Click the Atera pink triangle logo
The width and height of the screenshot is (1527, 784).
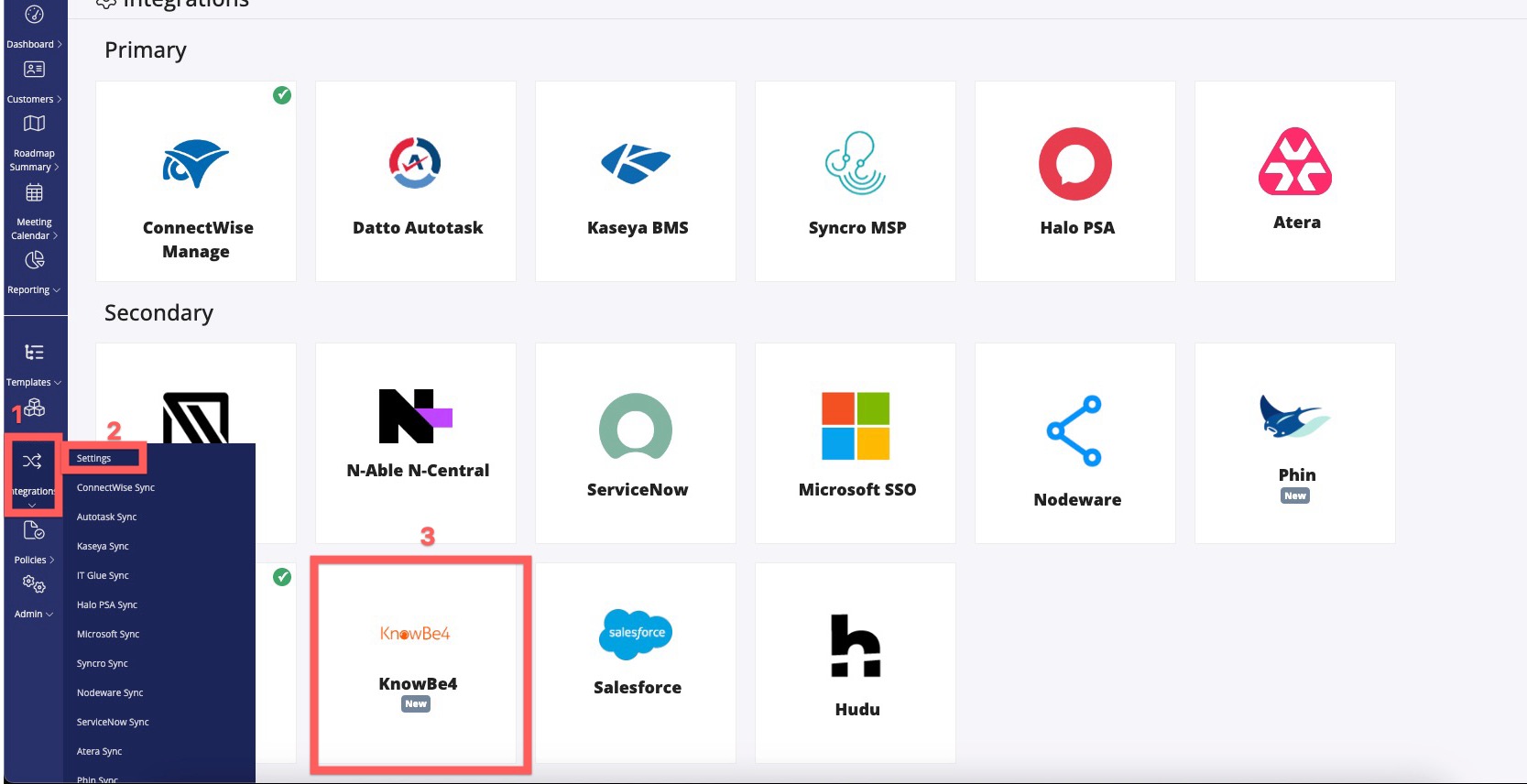[1295, 161]
